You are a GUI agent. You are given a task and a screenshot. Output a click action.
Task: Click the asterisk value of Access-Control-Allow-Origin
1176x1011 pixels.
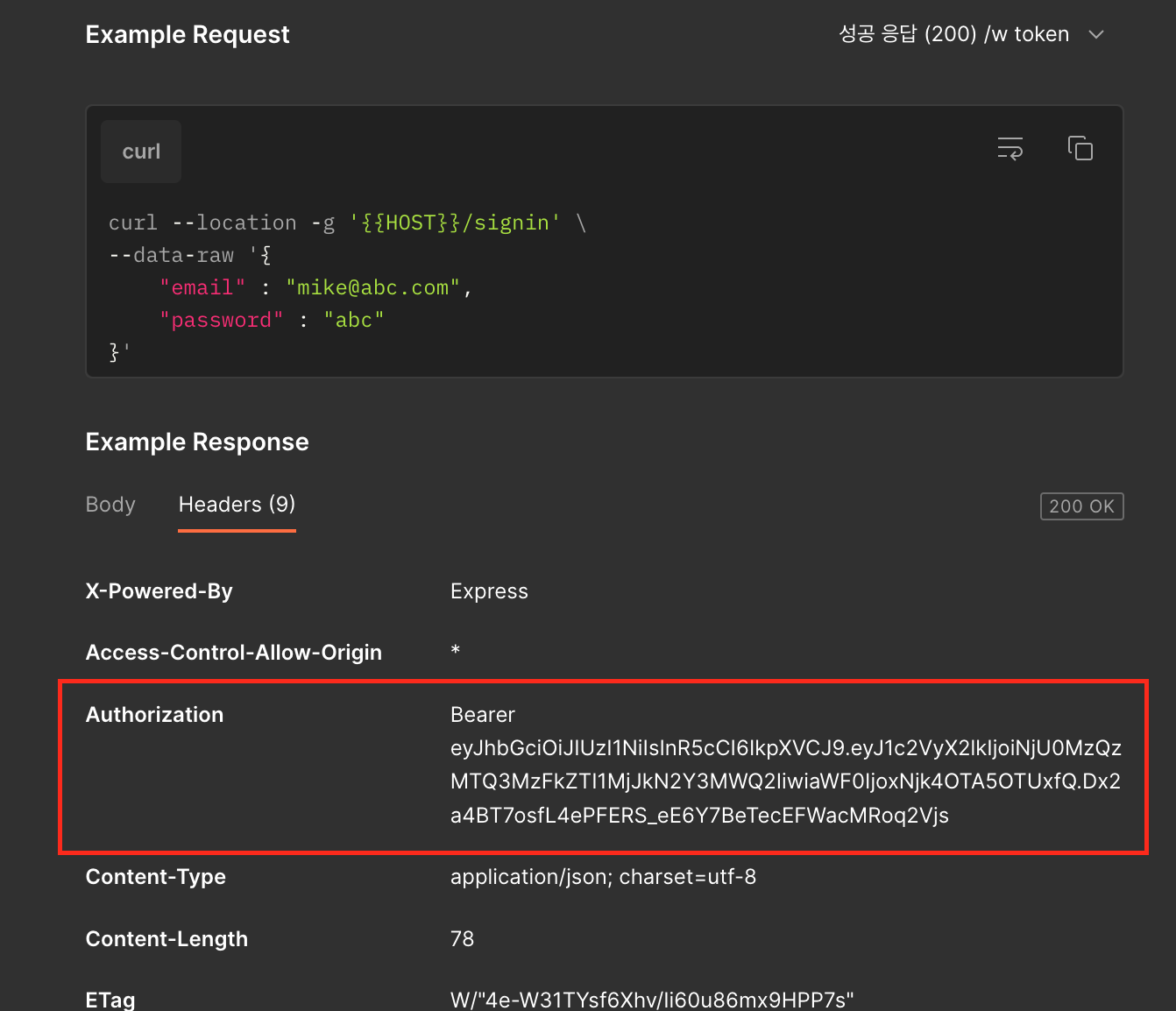coord(456,651)
